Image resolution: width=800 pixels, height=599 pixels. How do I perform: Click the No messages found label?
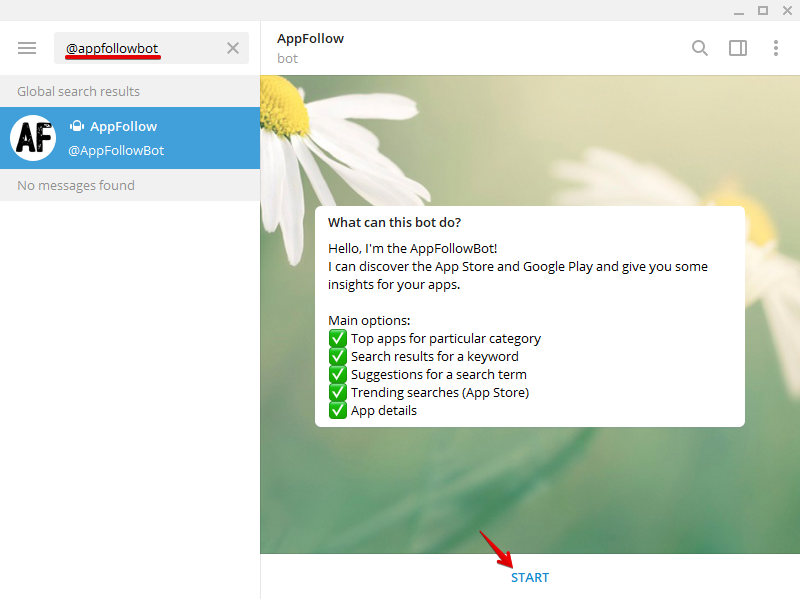click(x=76, y=185)
